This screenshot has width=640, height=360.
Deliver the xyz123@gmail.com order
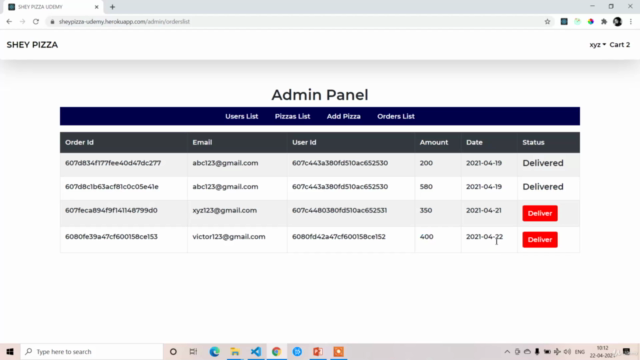click(540, 213)
